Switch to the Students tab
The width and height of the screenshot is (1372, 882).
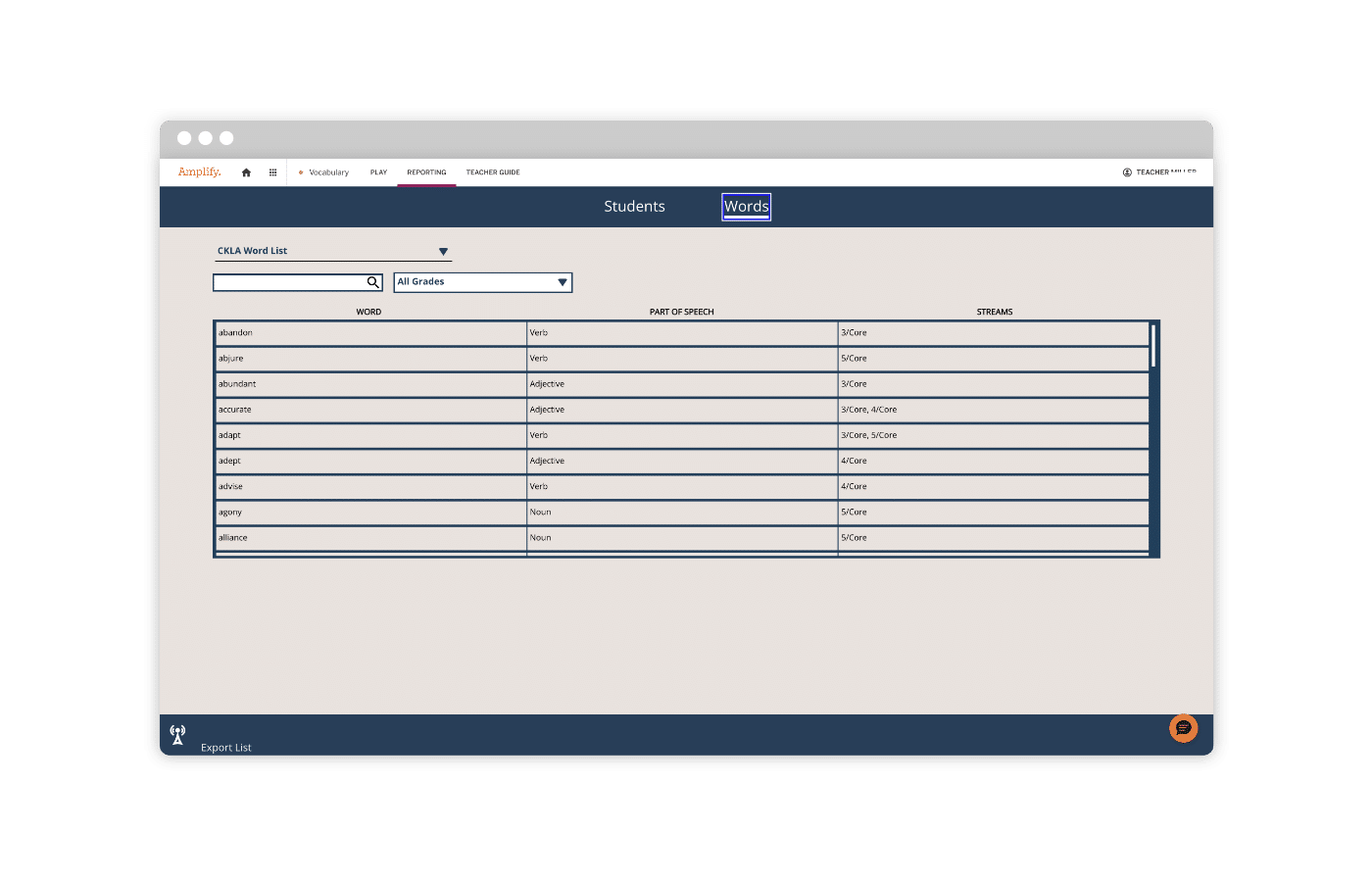point(634,207)
